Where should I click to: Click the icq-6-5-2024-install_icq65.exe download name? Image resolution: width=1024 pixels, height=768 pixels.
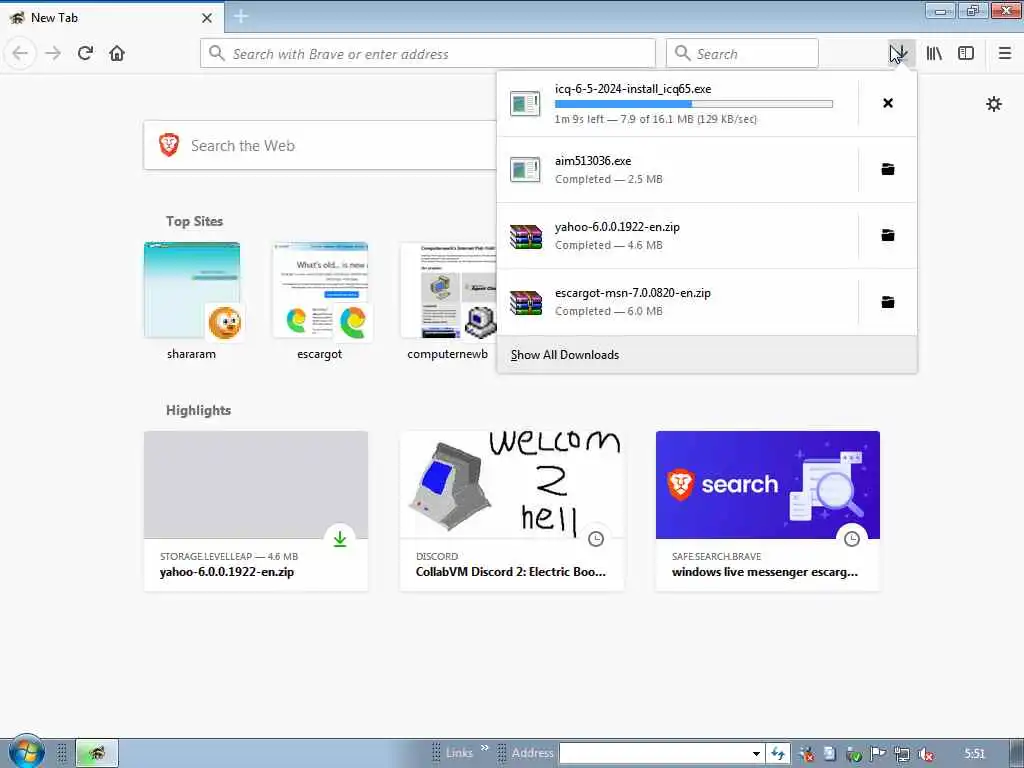coord(633,89)
